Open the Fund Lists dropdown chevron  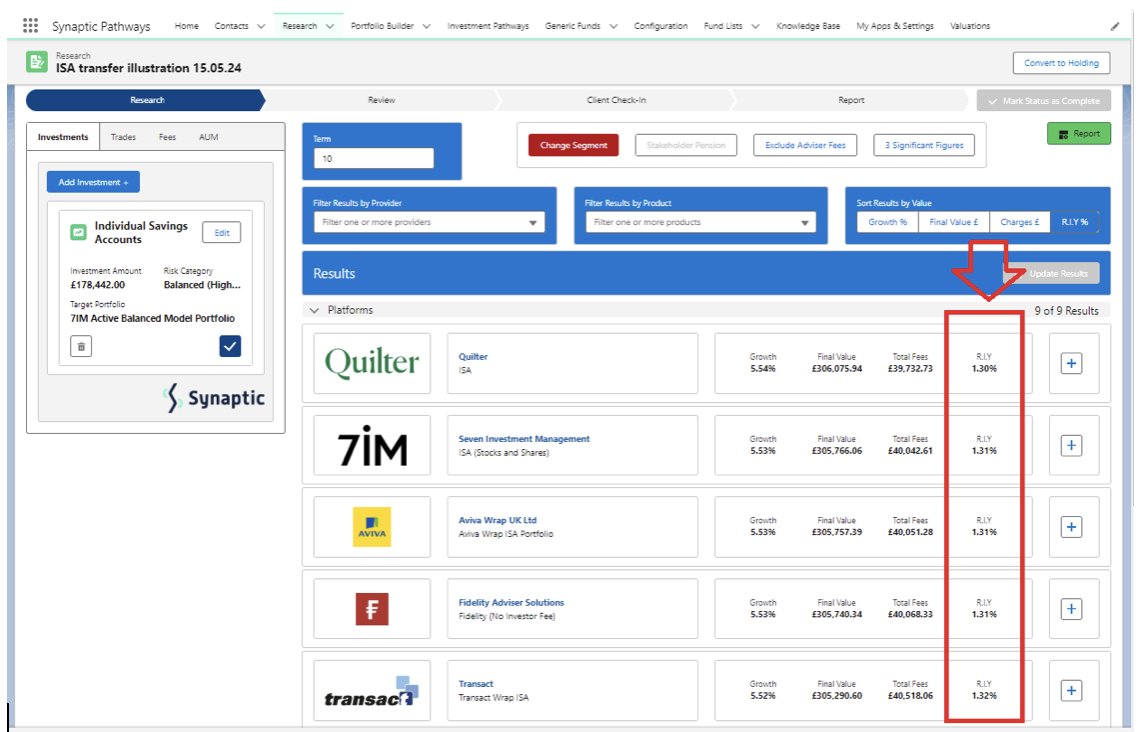tap(755, 26)
